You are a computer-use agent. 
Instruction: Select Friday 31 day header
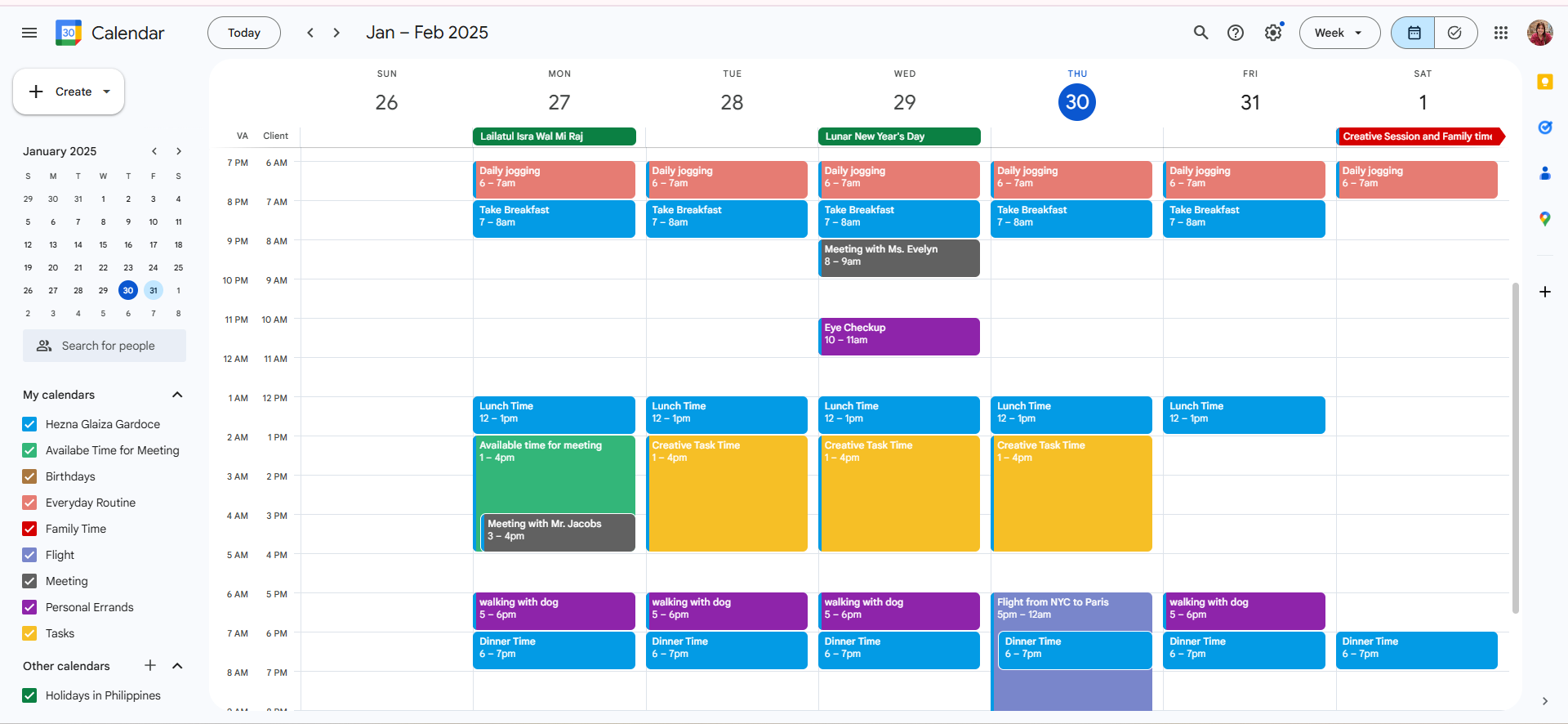coord(1250,102)
